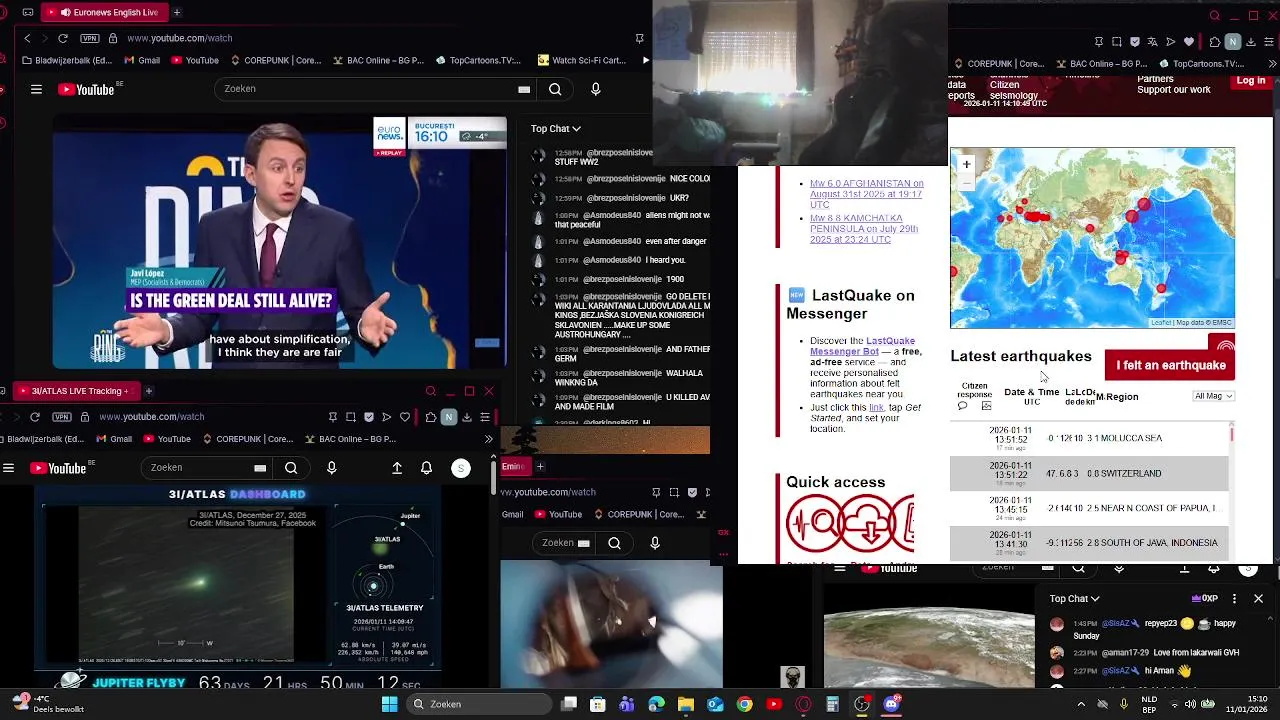Screen dimensions: 1280x720
Task: Open new tab in Euronews window
Action: click(177, 12)
